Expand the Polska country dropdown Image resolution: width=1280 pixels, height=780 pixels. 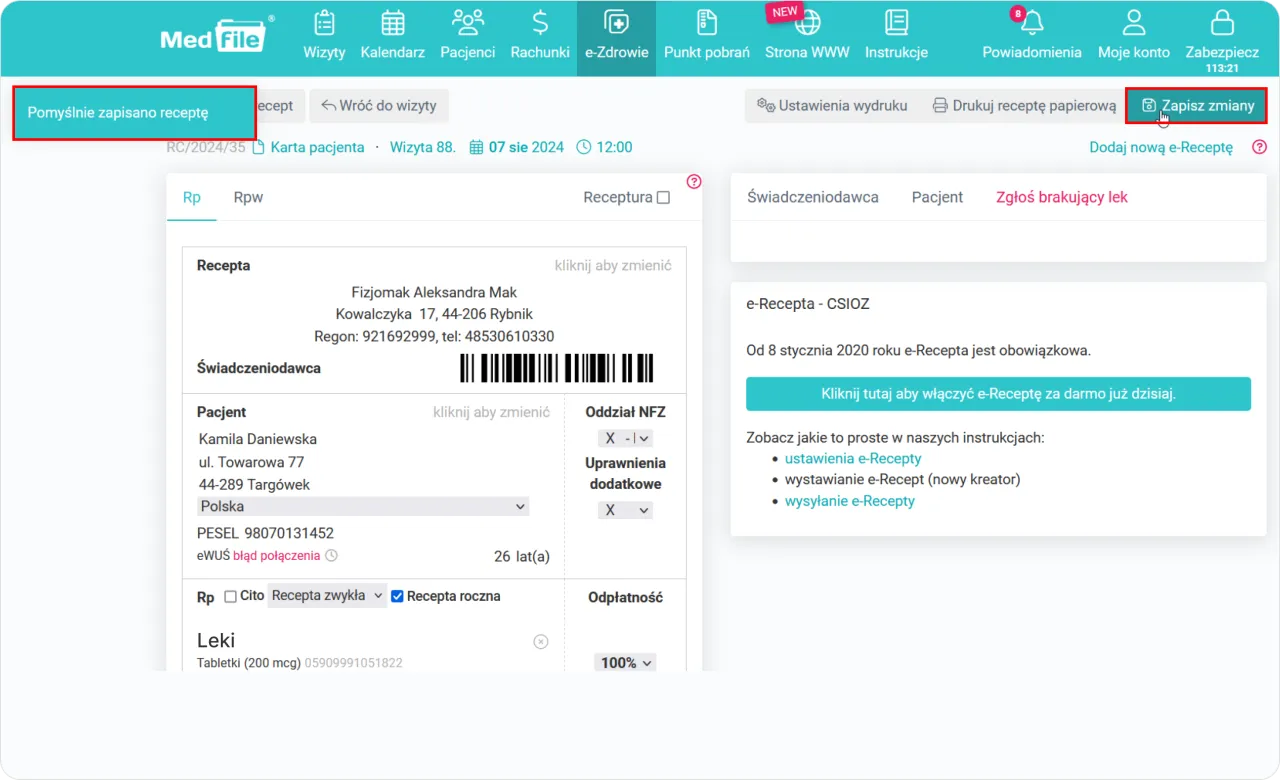tap(364, 507)
